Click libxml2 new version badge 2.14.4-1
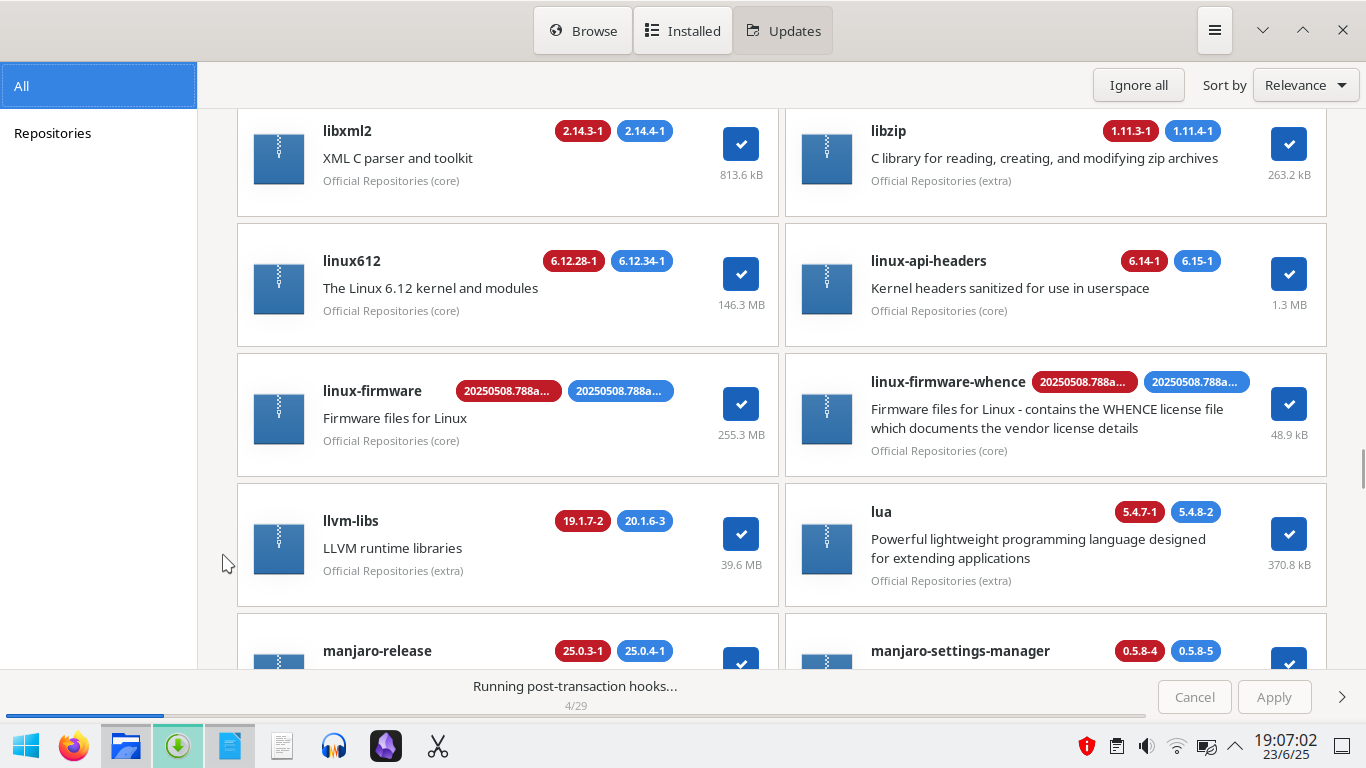Image resolution: width=1366 pixels, height=768 pixels. click(645, 131)
